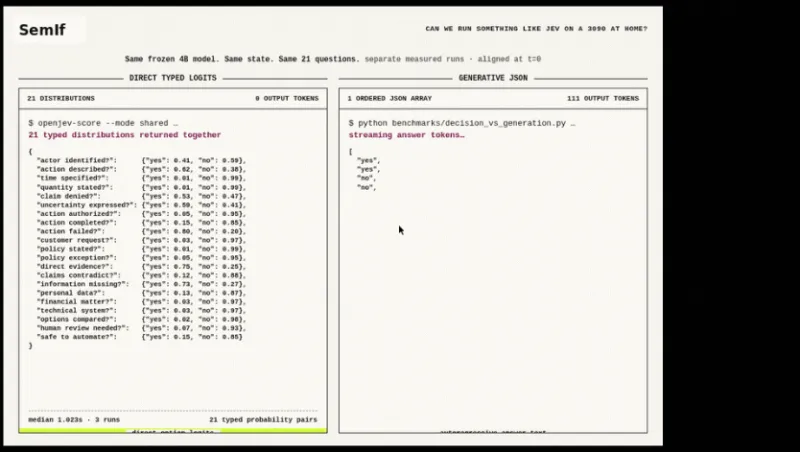Select the "technical system?" row

pyautogui.click(x=141, y=310)
